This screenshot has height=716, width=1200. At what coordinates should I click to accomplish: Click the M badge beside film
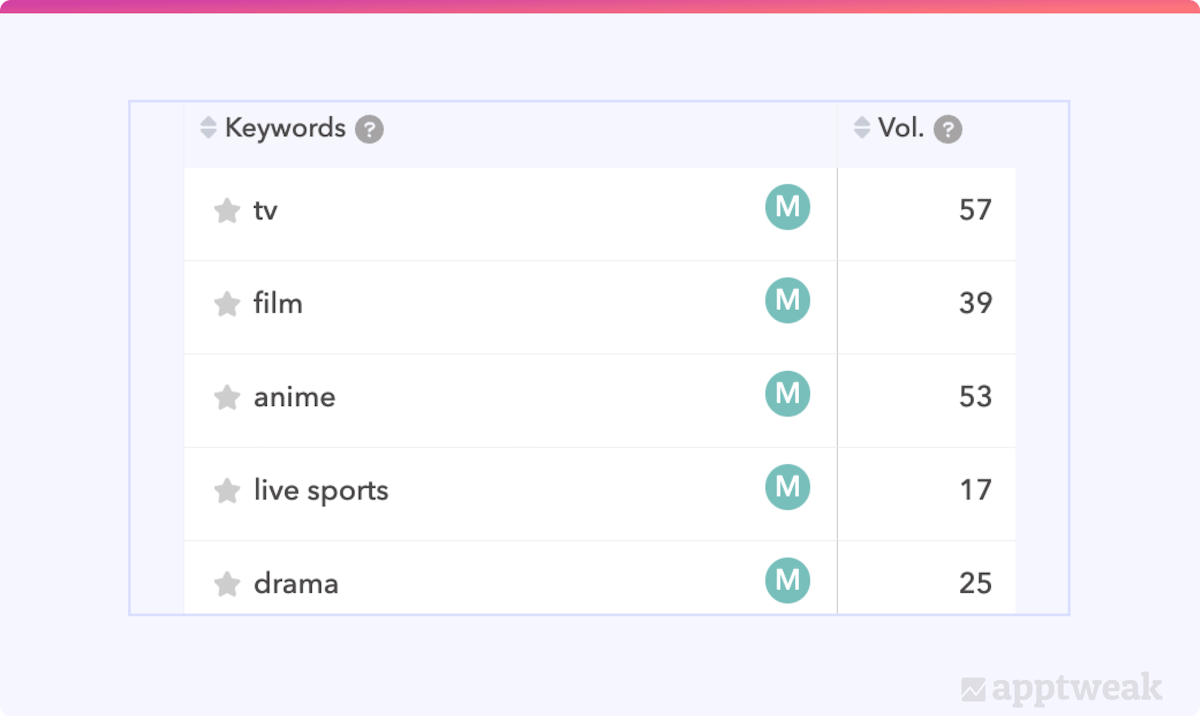pos(787,301)
